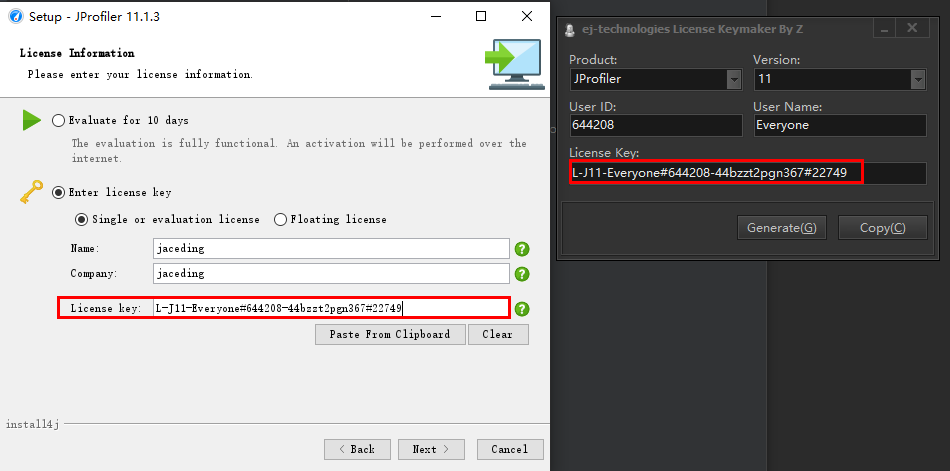The height and width of the screenshot is (471, 950).
Task: Cancel the JProfiler setup
Action: click(x=510, y=449)
